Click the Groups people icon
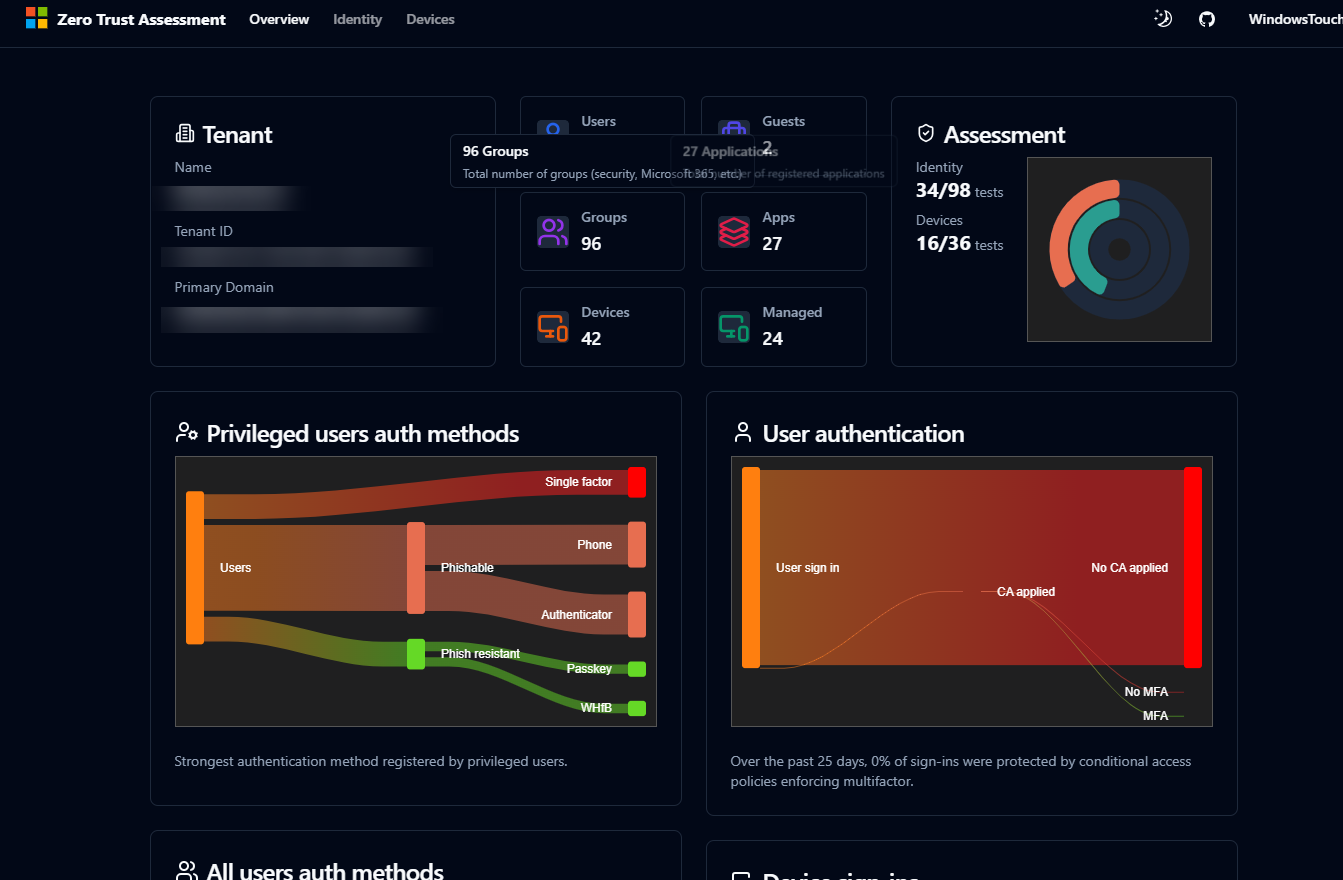This screenshot has width=1343, height=880. pos(552,231)
